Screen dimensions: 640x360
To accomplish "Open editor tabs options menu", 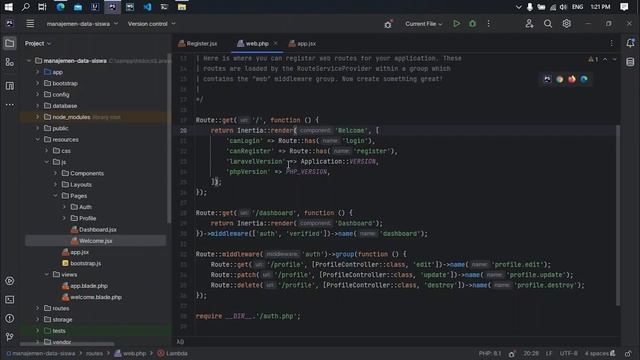I will pos(611,43).
